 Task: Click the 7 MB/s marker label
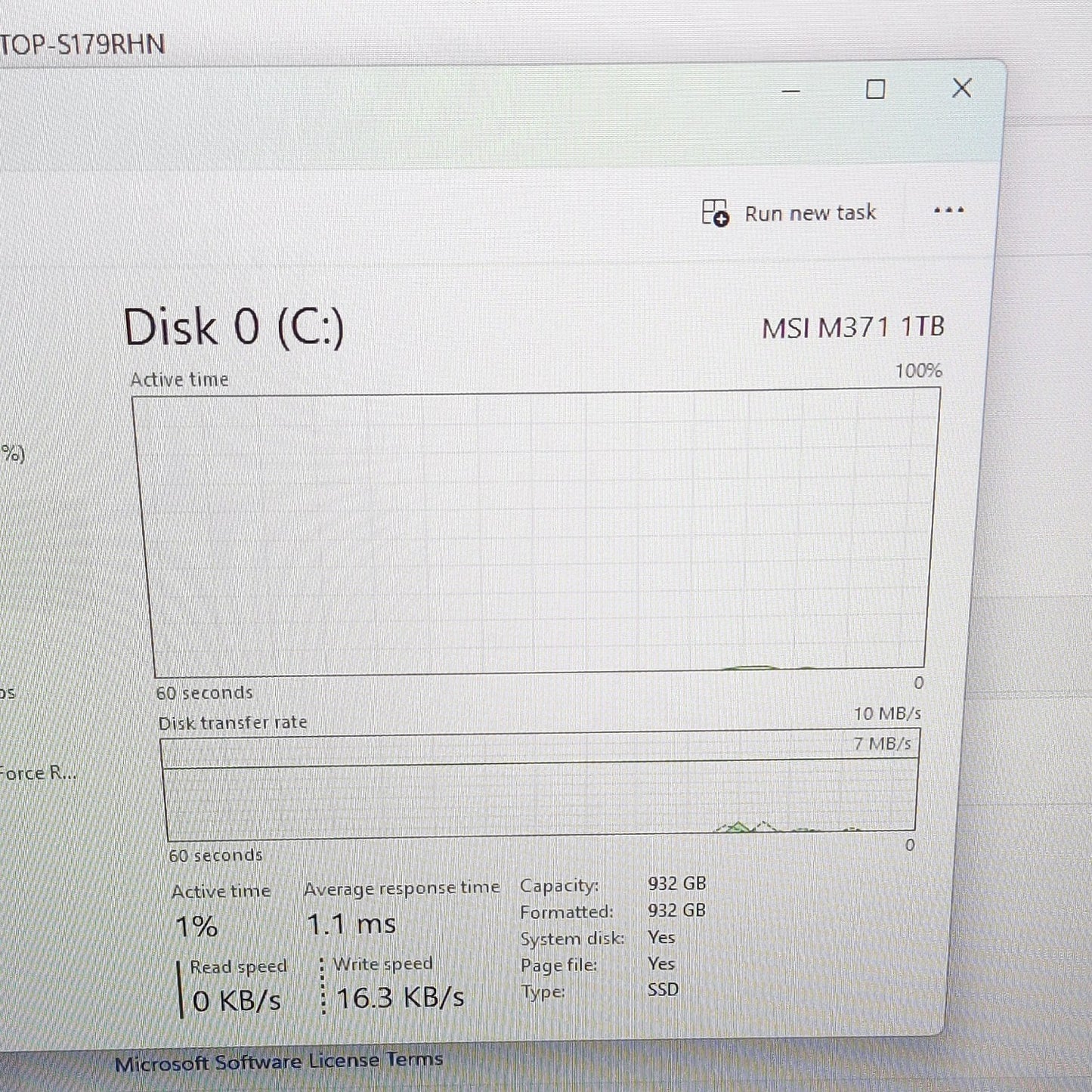pyautogui.click(x=882, y=744)
